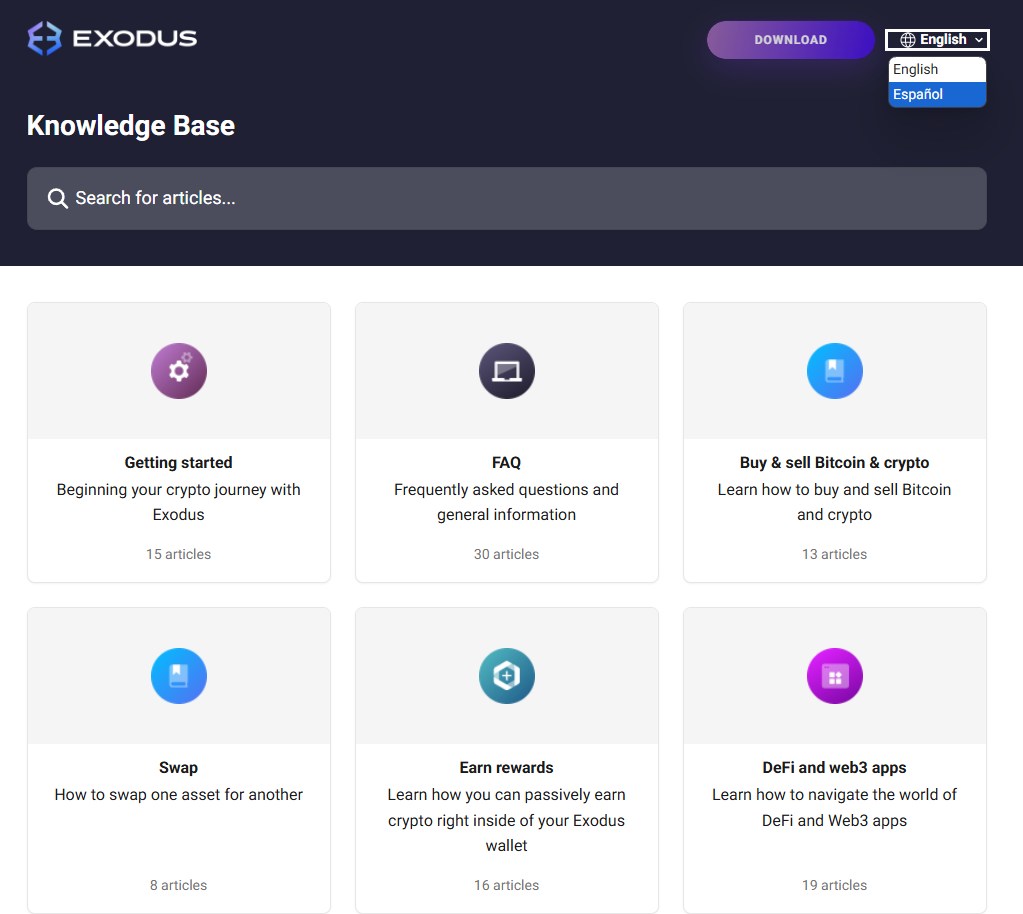Click the '8 articles' count
The width and height of the screenshot is (1023, 914).
click(179, 885)
